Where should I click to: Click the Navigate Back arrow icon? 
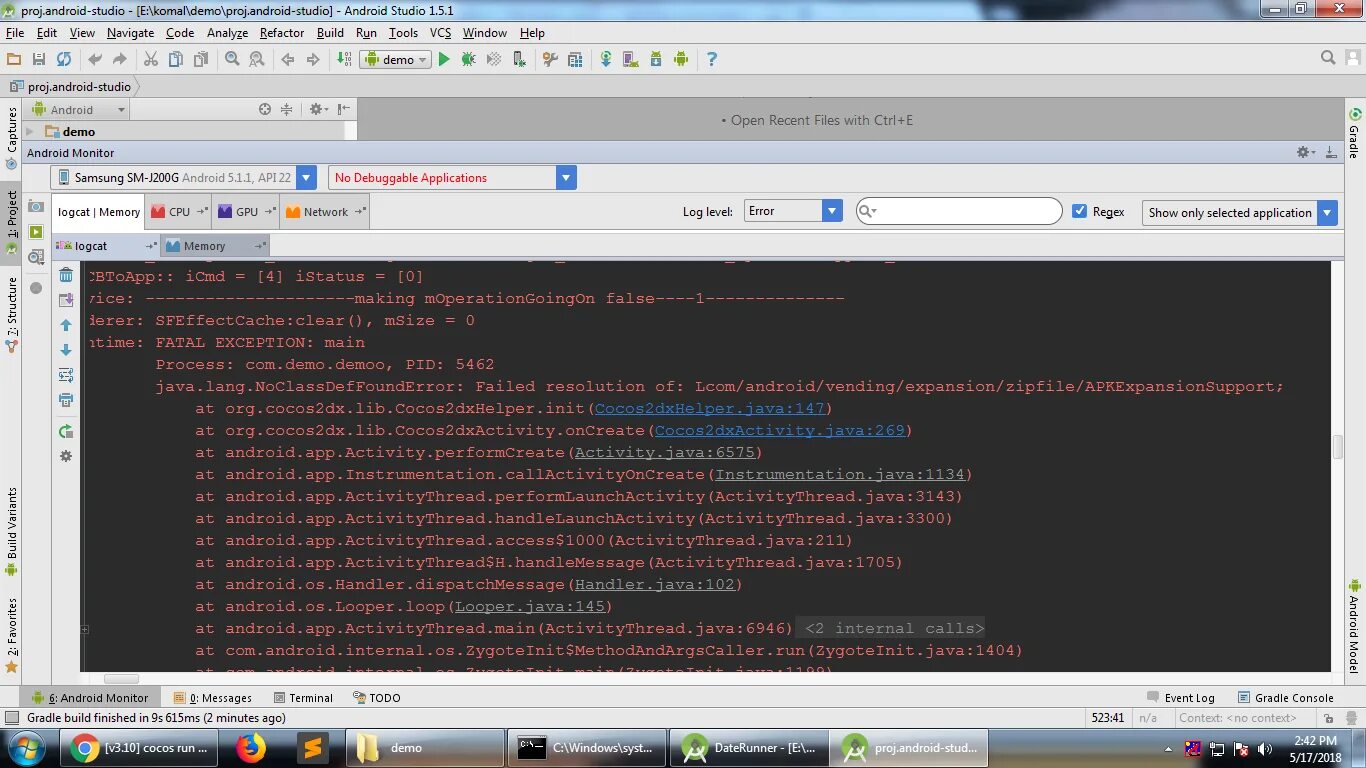coord(288,60)
